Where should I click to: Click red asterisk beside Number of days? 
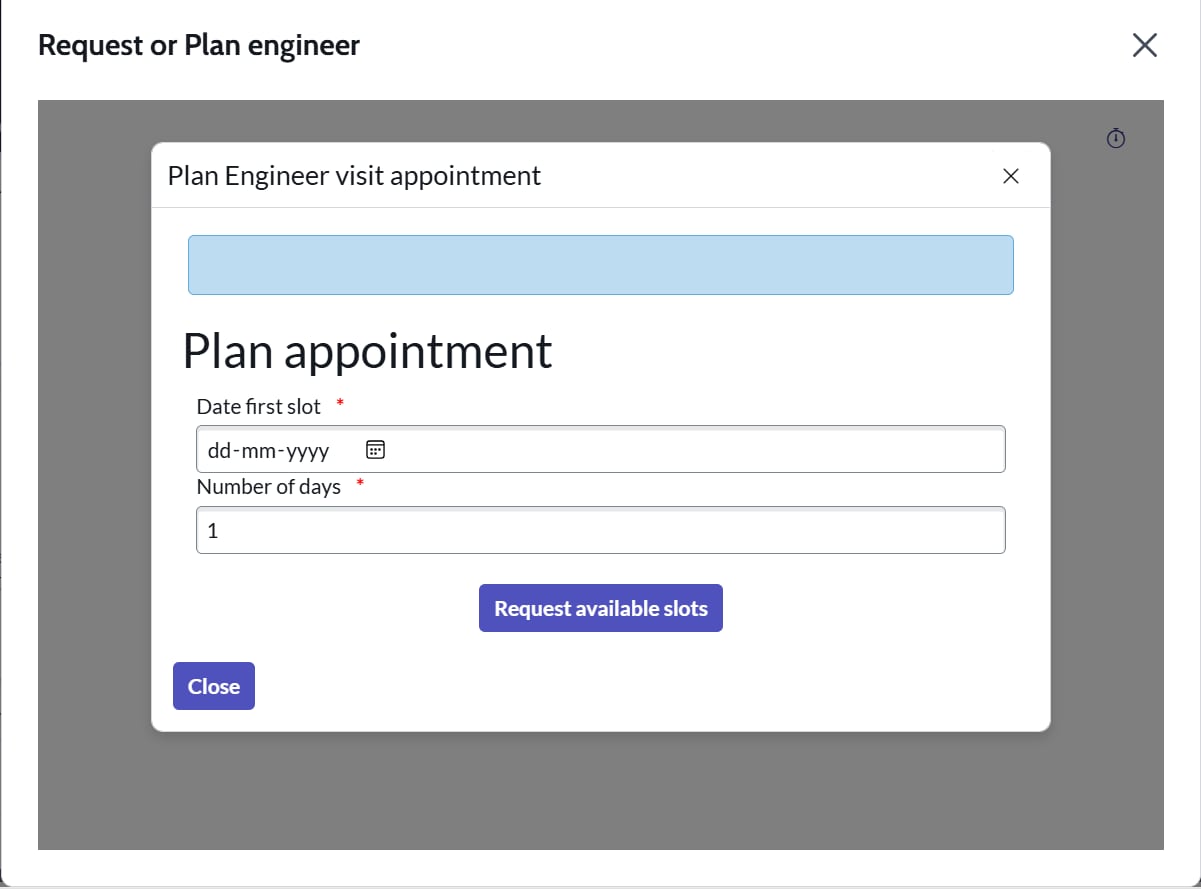[x=360, y=483]
